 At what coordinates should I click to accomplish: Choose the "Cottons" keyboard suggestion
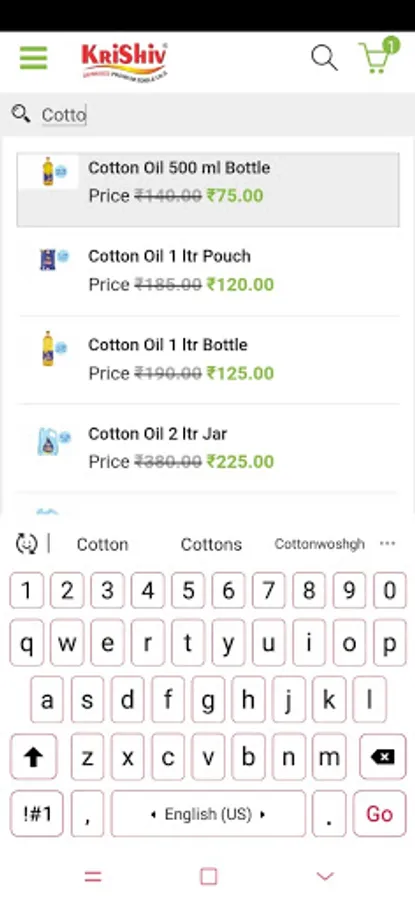tap(211, 544)
